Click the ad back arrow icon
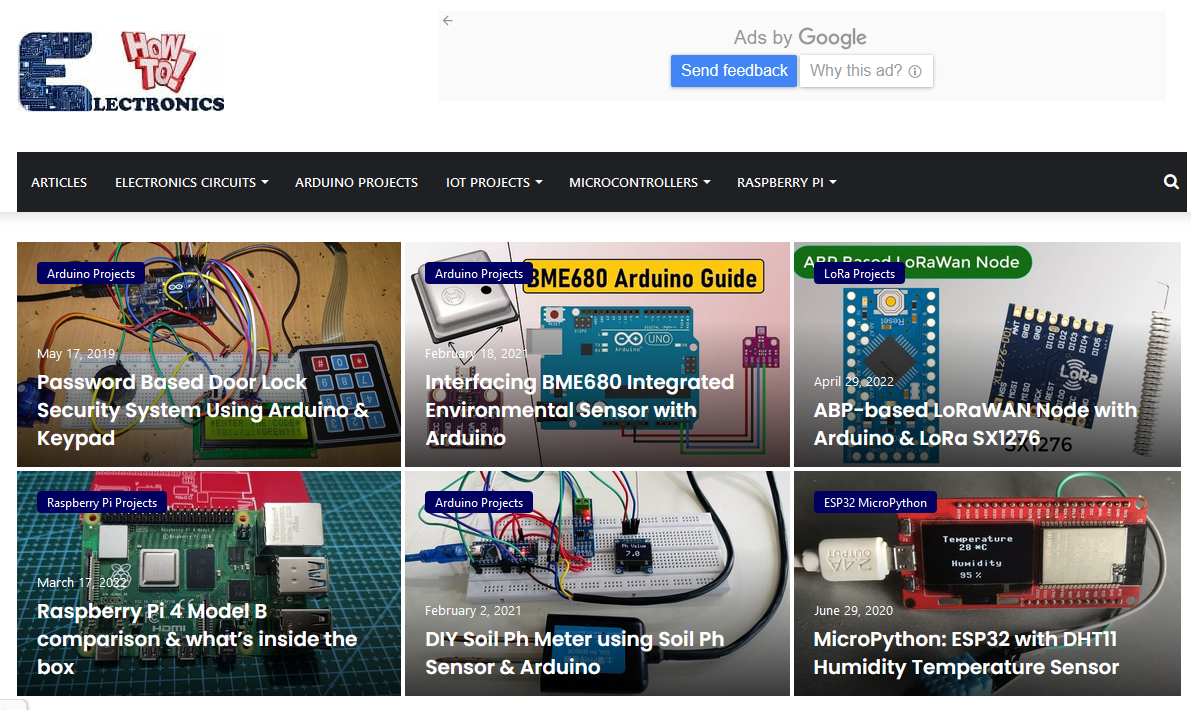Screen dimensions: 1191x710 (448, 21)
